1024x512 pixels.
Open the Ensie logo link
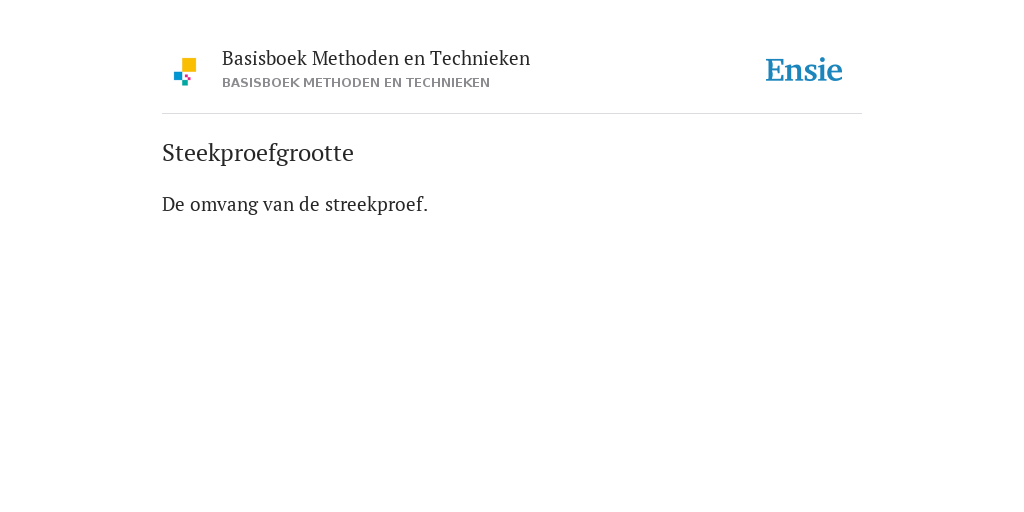[804, 70]
